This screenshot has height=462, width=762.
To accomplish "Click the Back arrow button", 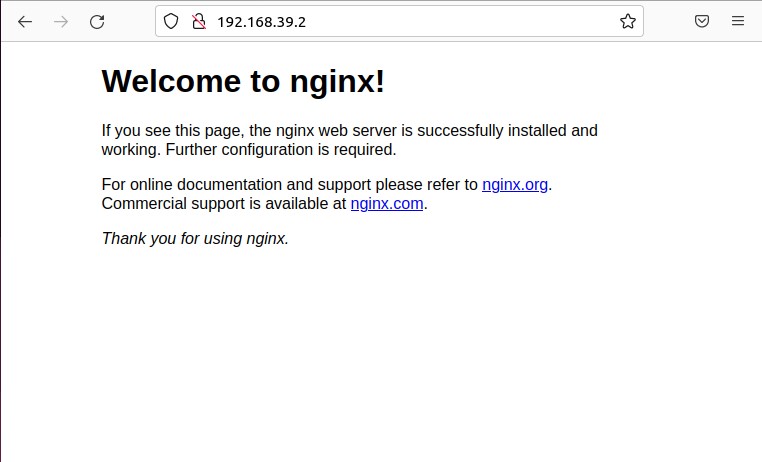I will pyautogui.click(x=25, y=21).
